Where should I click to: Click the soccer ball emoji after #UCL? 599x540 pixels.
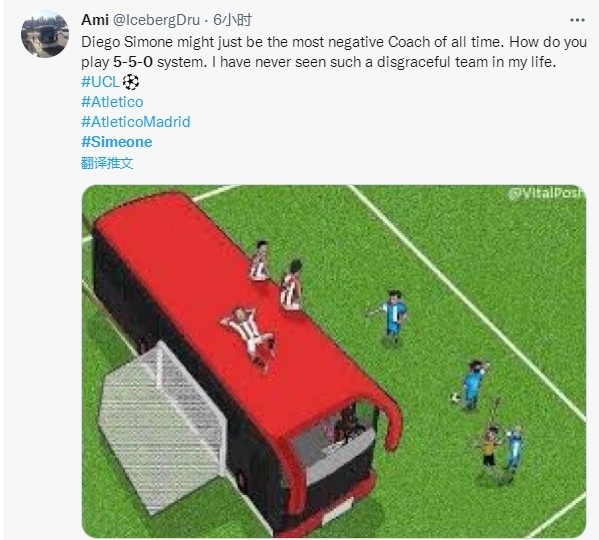(x=131, y=82)
